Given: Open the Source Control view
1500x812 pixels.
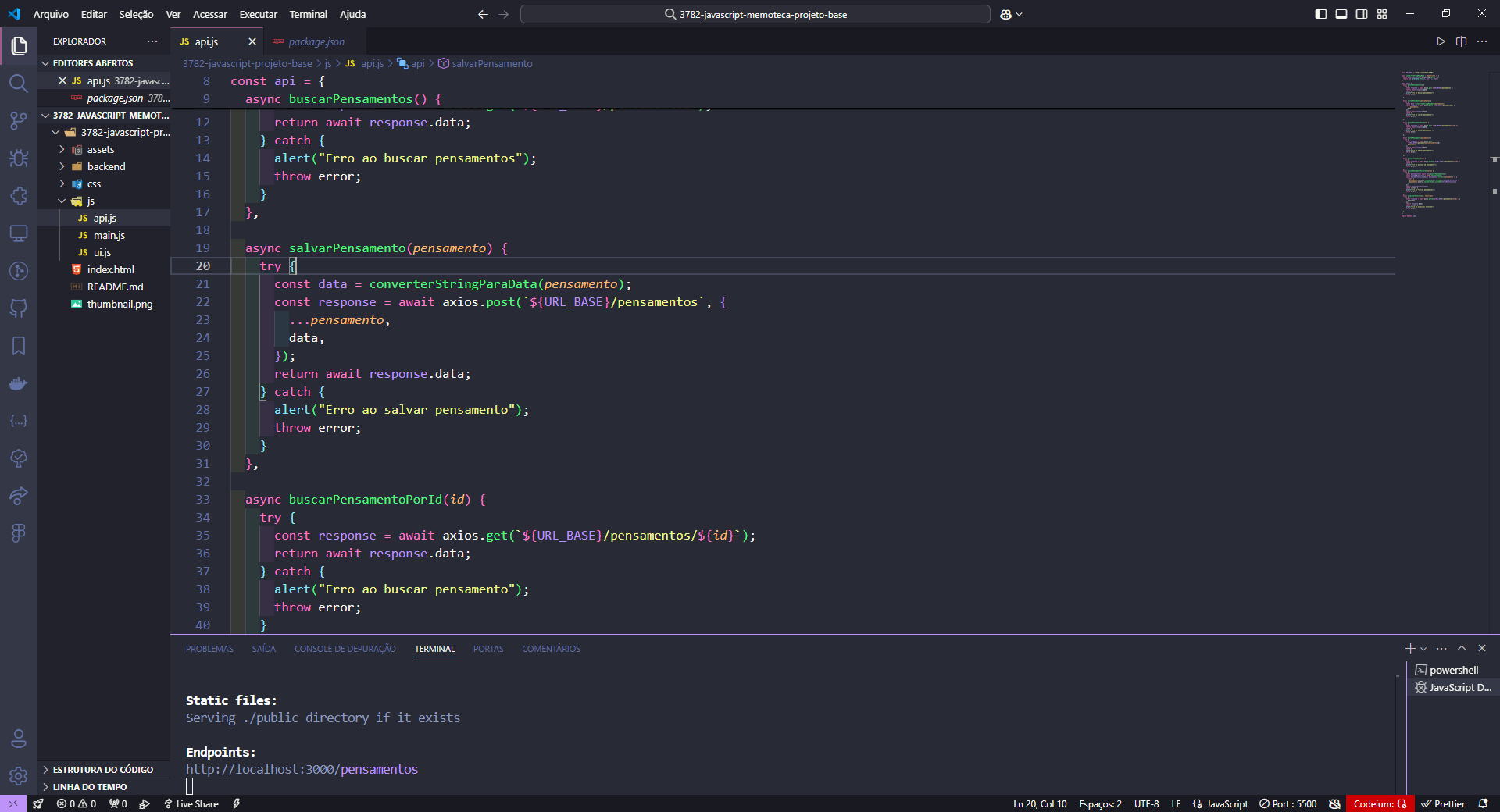Looking at the screenshot, I should [x=19, y=121].
